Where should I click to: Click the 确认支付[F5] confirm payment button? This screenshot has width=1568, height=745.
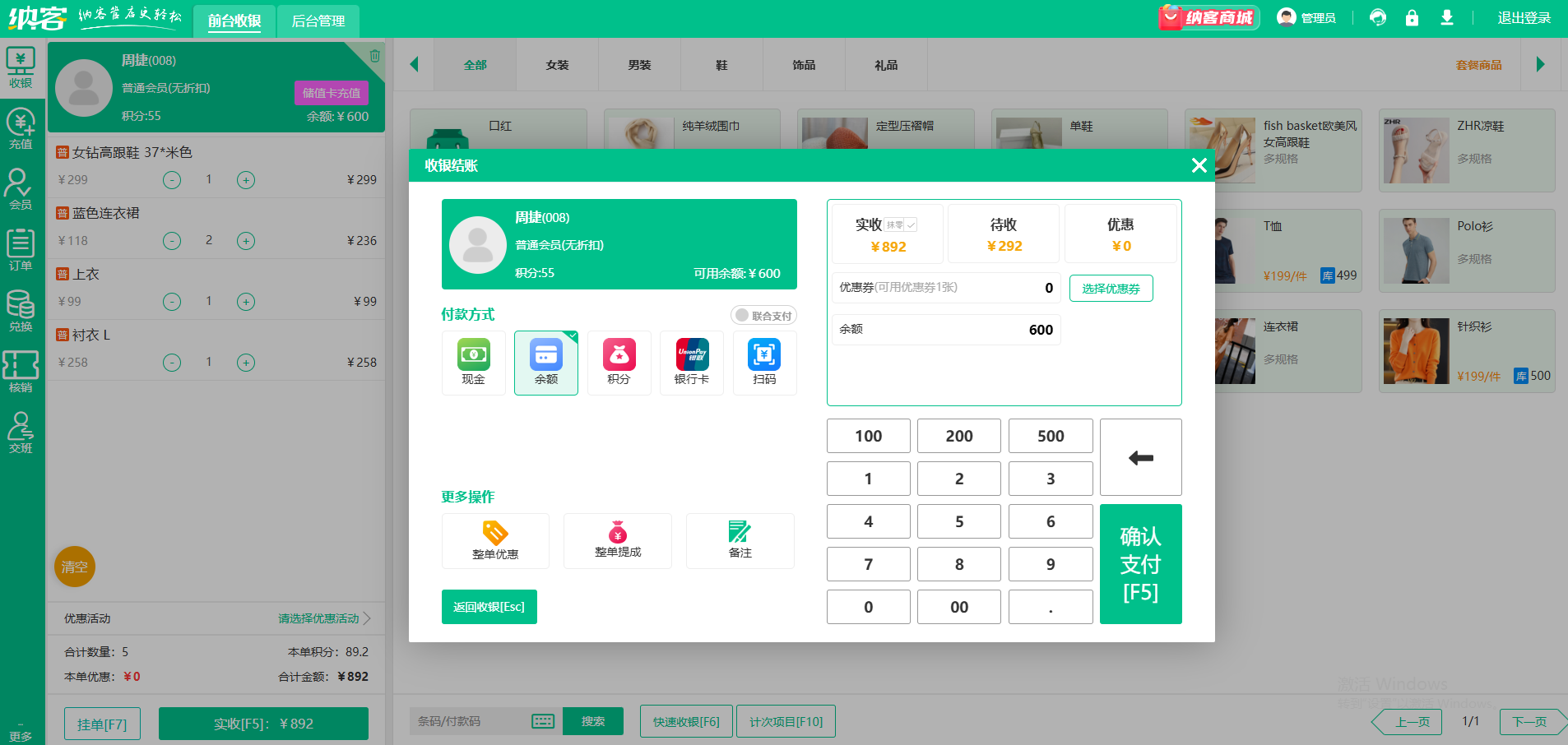coord(1140,564)
